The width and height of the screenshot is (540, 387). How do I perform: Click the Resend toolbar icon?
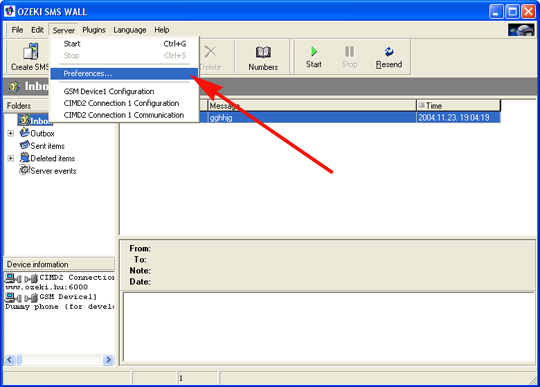coord(389,51)
